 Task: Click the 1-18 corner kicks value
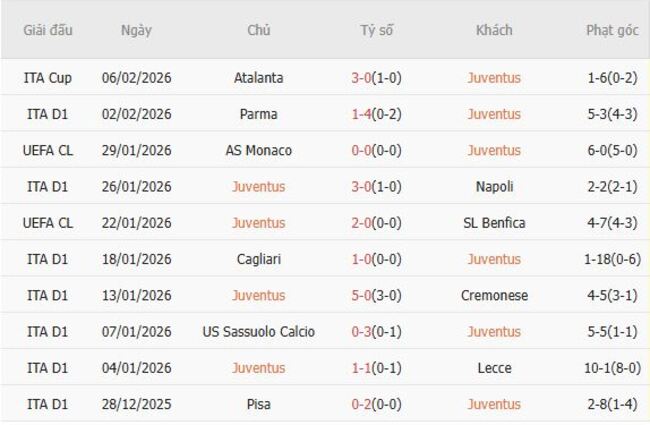coord(597,259)
